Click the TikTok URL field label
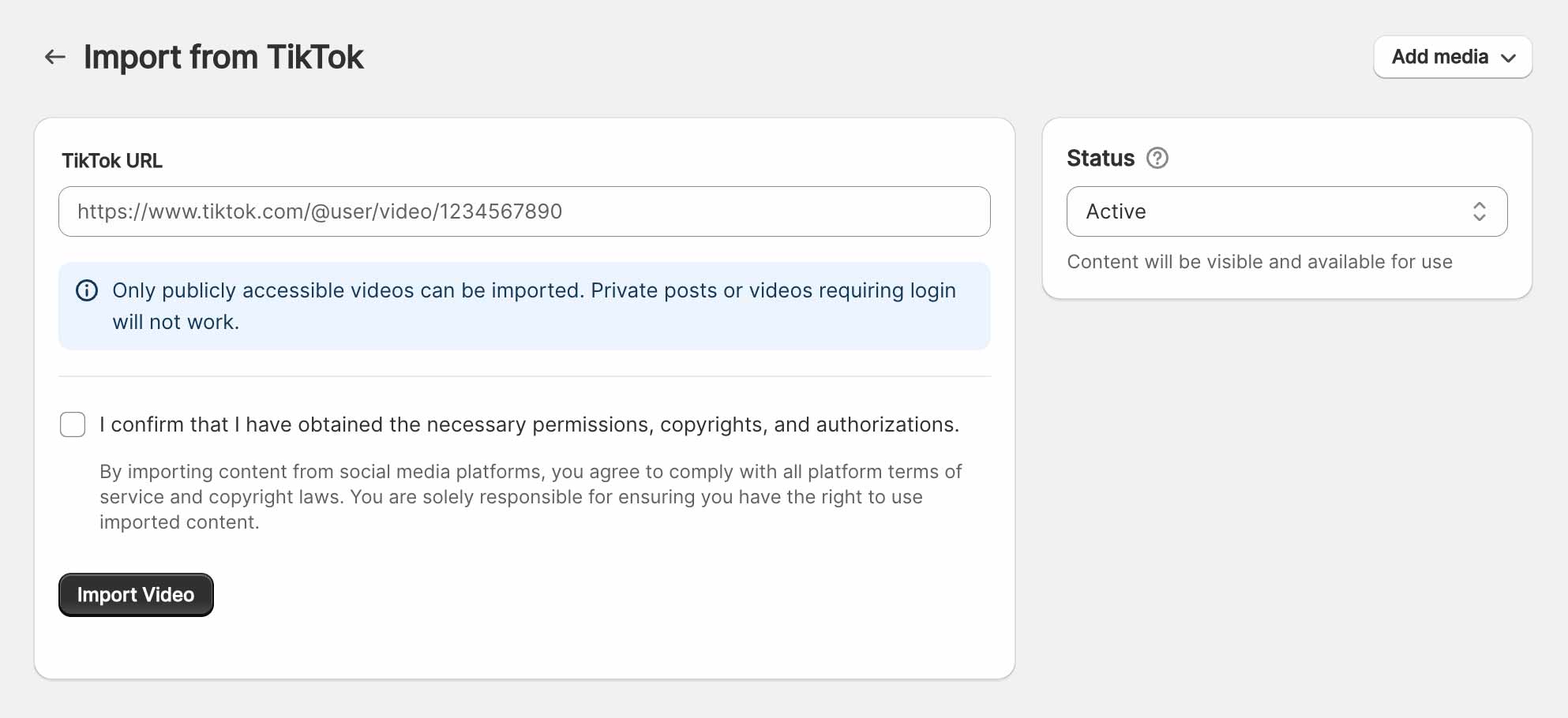 point(112,161)
